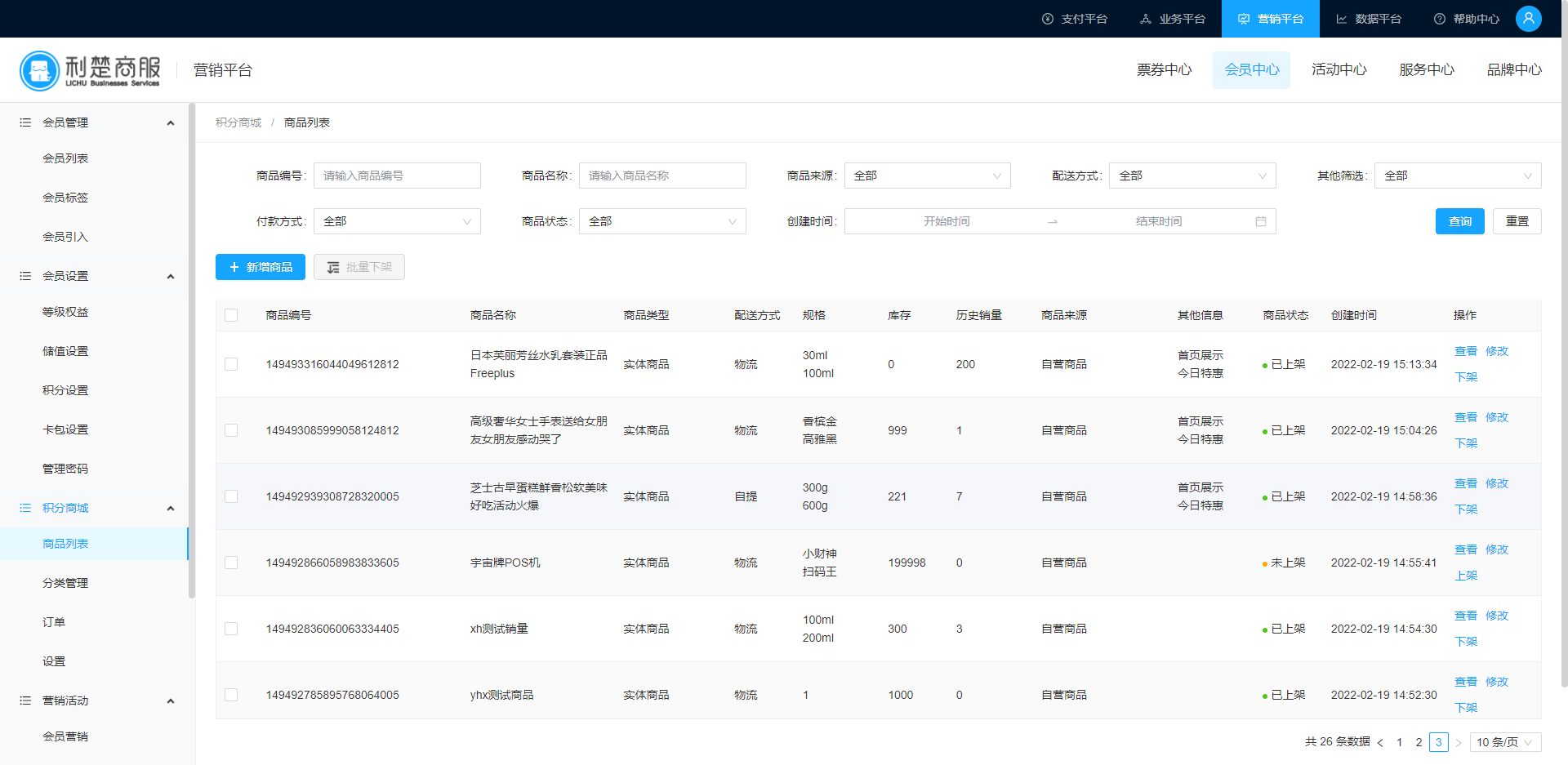
Task: Click the 批量下架 button
Action: 359,267
